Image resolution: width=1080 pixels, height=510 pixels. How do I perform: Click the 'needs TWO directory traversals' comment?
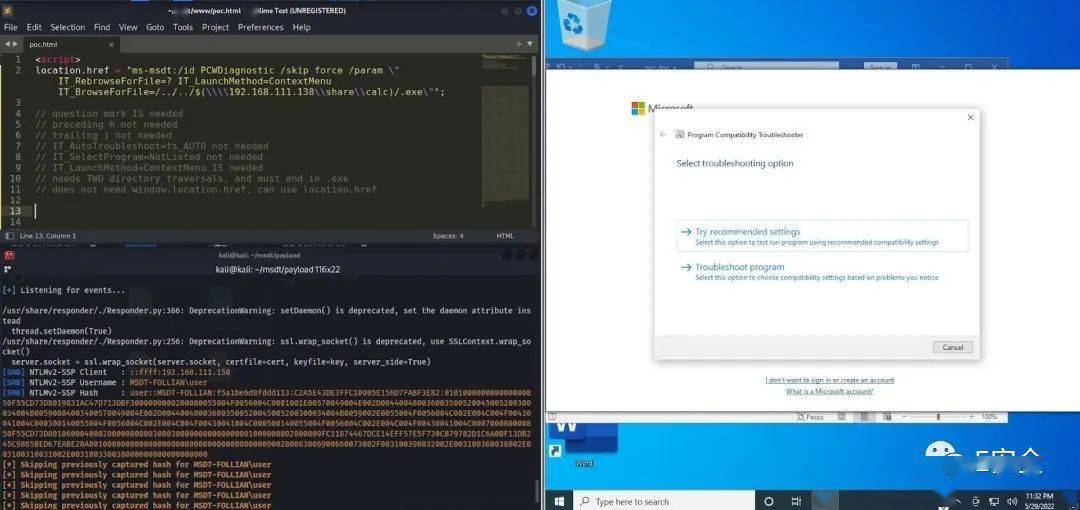click(x=191, y=178)
